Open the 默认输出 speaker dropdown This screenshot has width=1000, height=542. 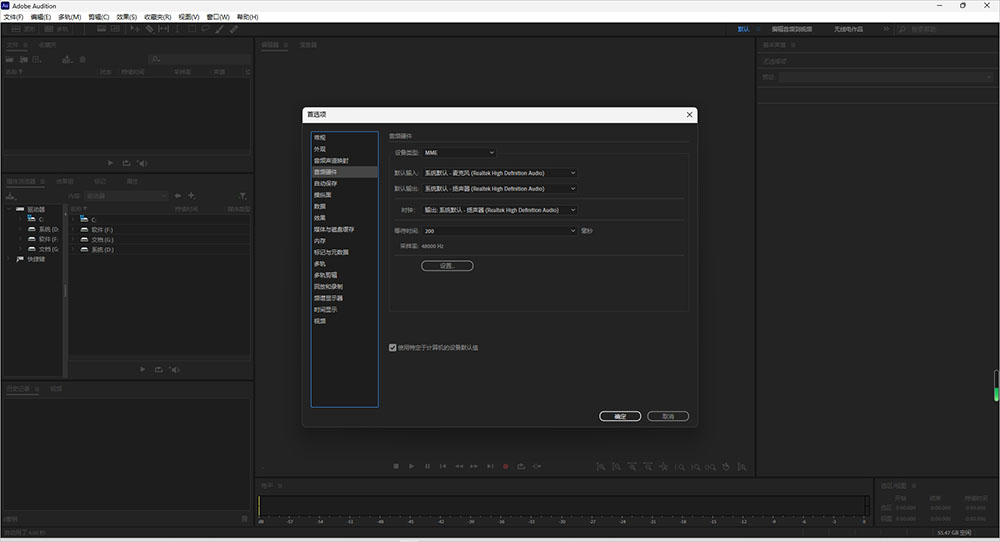(x=499, y=188)
